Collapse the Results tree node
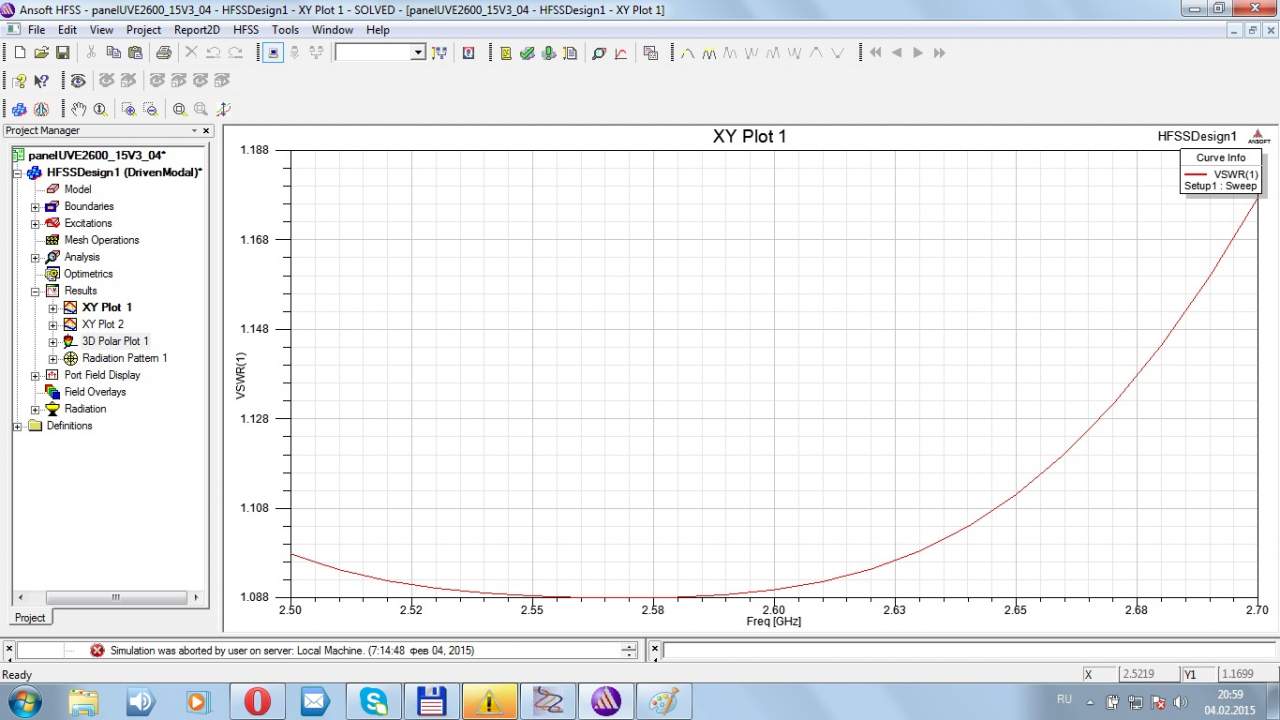Image resolution: width=1280 pixels, height=720 pixels. (35, 291)
